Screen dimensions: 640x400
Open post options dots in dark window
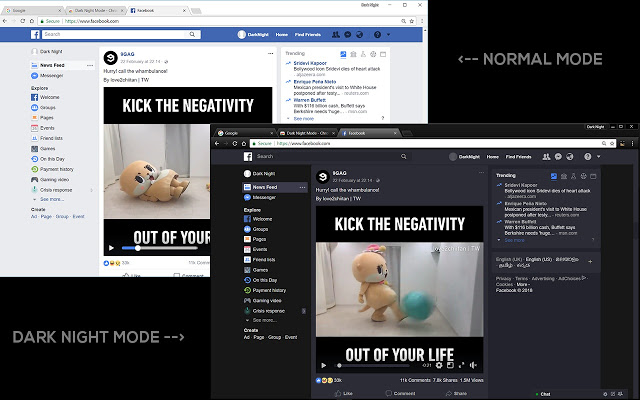(482, 173)
